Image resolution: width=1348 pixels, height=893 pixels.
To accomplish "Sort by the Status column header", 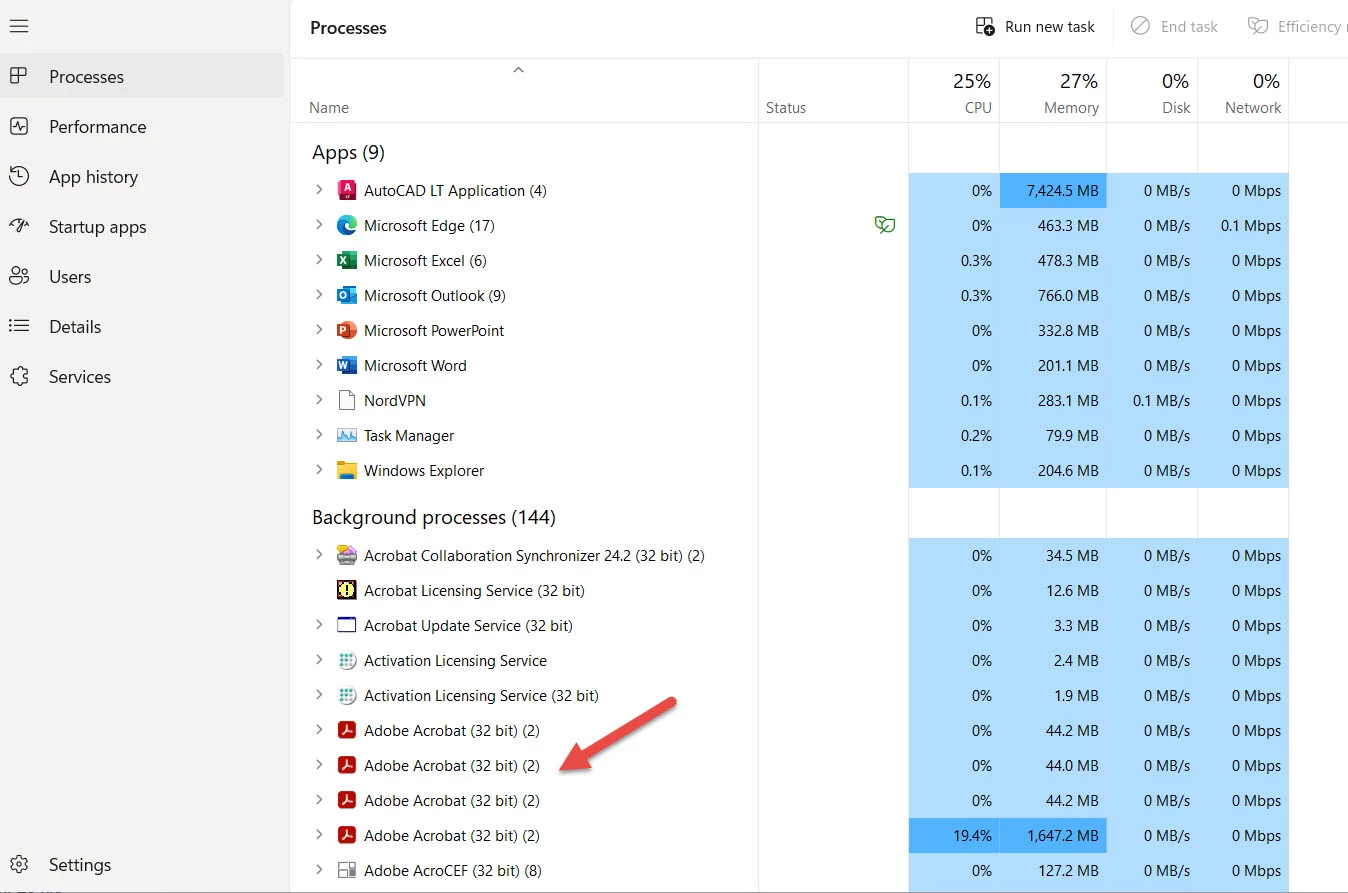I will coord(834,91).
